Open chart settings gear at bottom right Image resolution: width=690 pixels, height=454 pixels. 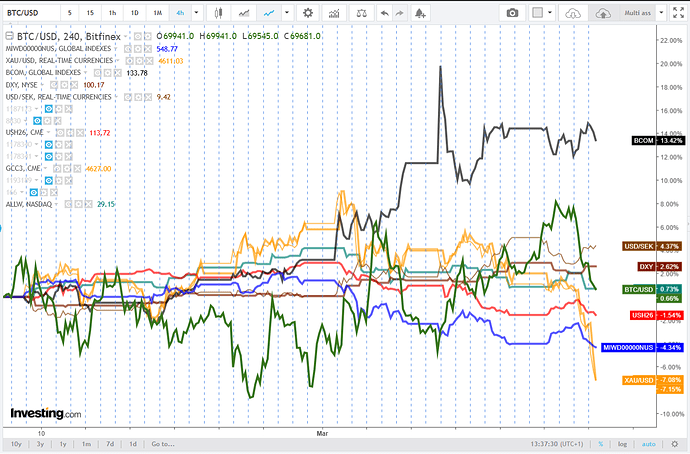(675, 444)
